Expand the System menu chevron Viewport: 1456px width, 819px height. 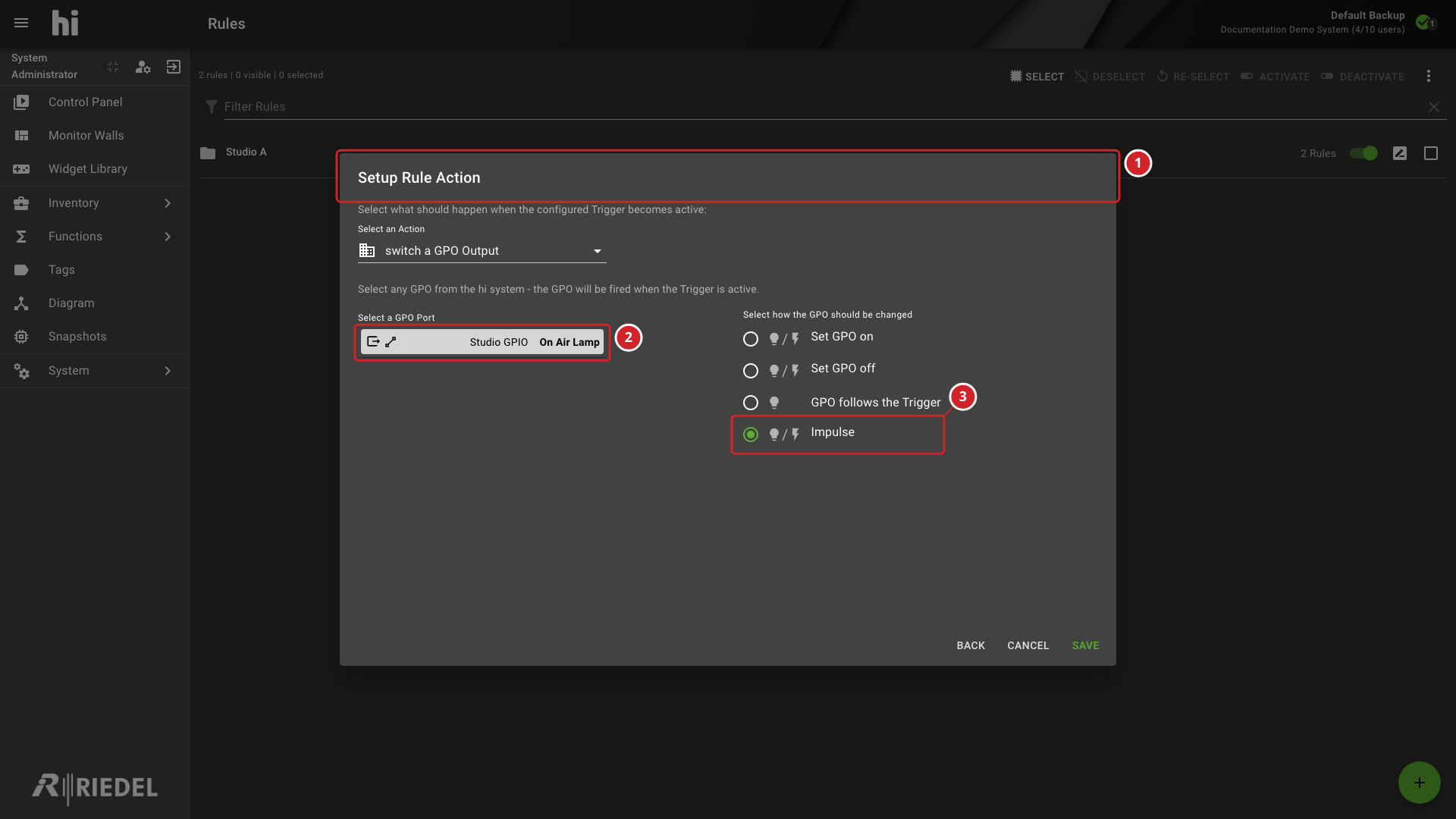click(168, 371)
